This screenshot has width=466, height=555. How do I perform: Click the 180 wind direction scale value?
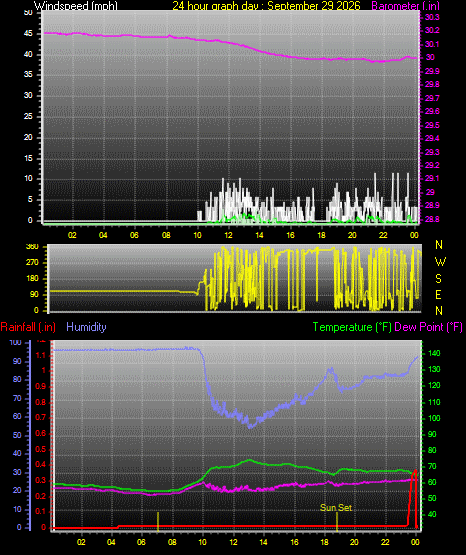(x=32, y=278)
